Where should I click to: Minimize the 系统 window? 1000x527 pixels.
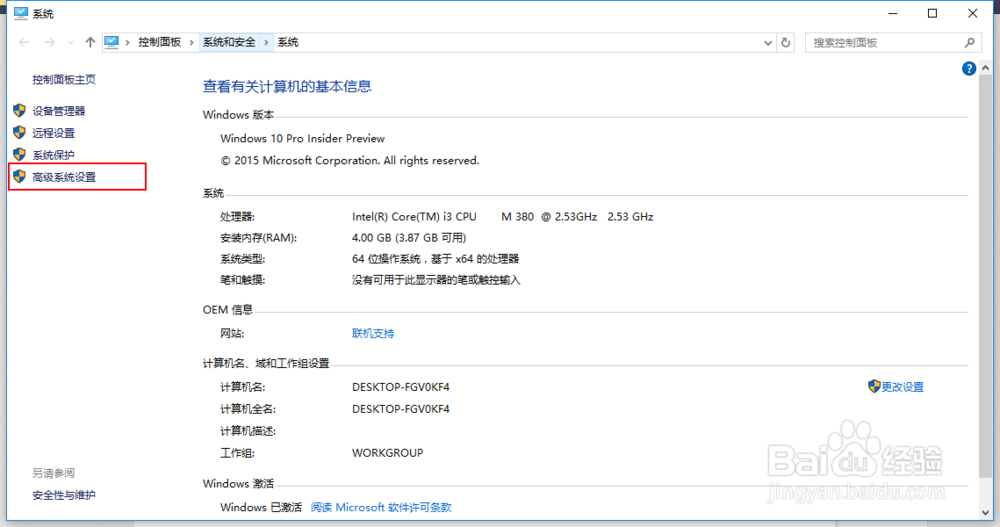pyautogui.click(x=893, y=13)
